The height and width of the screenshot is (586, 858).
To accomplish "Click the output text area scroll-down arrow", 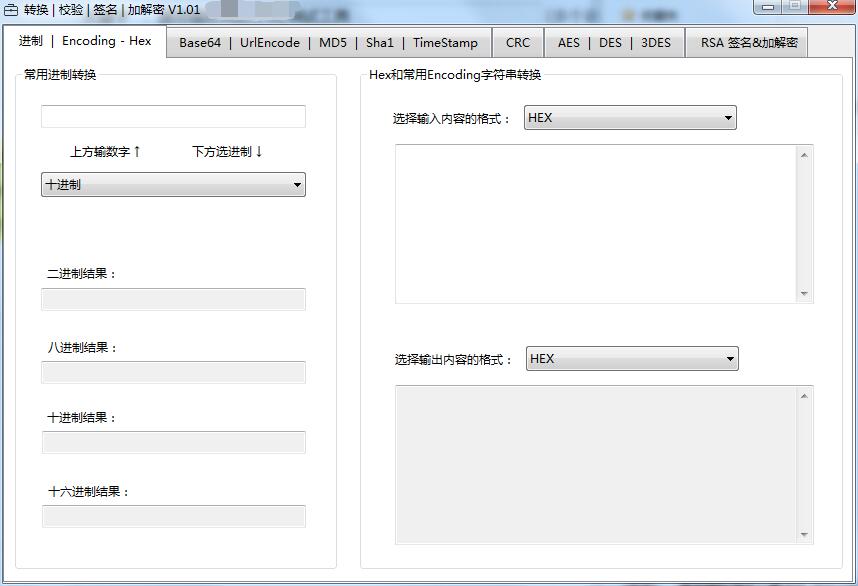I will 804,535.
